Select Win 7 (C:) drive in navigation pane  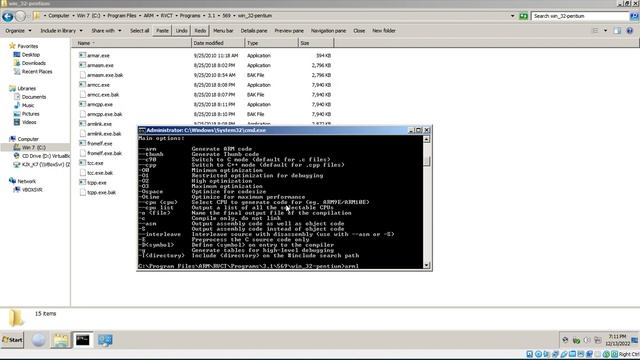pyautogui.click(x=33, y=148)
